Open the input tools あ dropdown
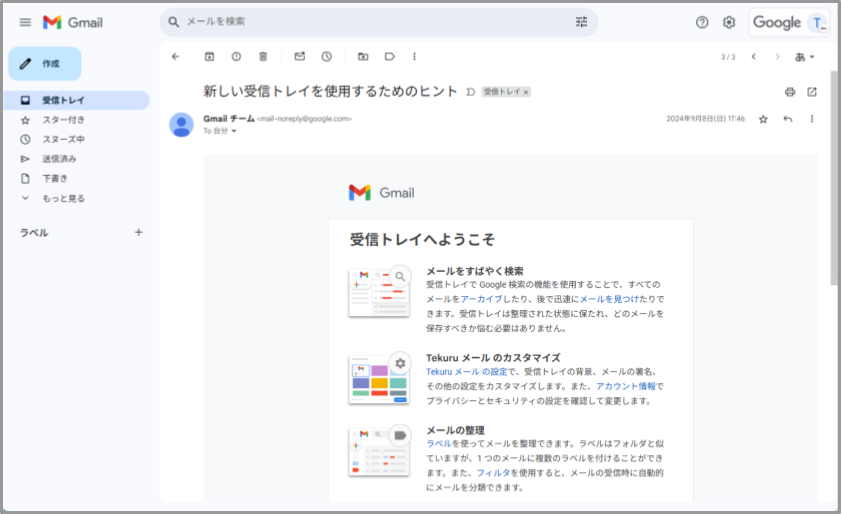This screenshot has width=842, height=514. point(804,56)
